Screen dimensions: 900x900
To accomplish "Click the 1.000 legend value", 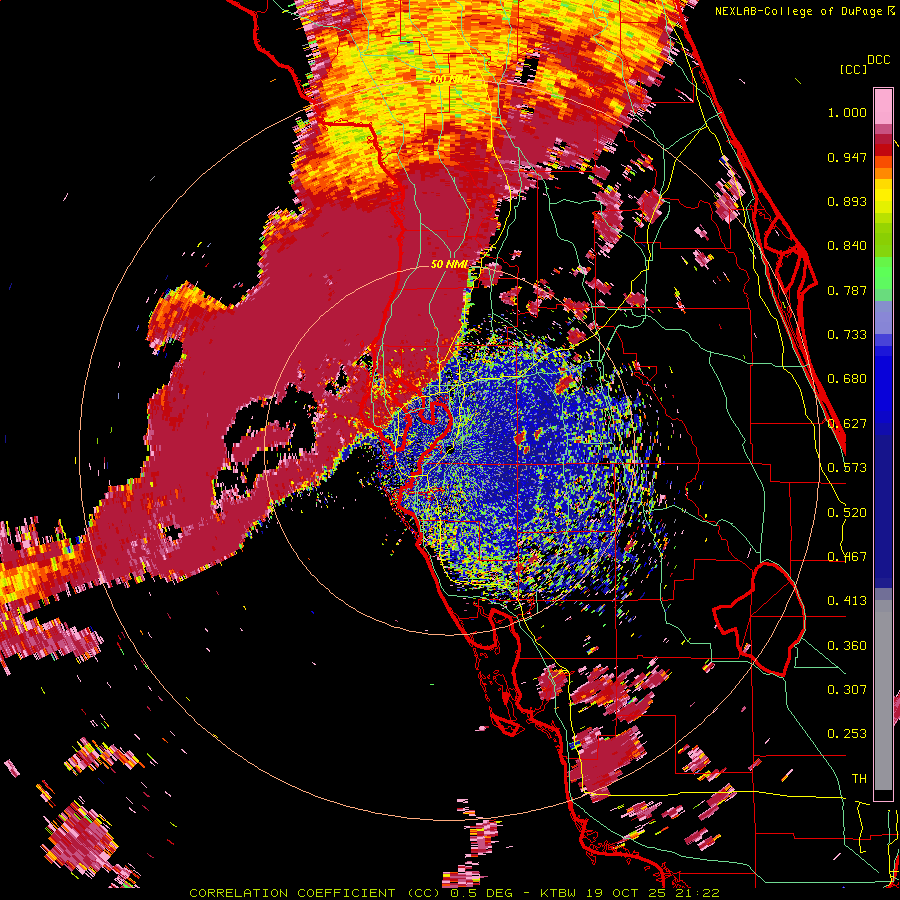I will tap(847, 112).
